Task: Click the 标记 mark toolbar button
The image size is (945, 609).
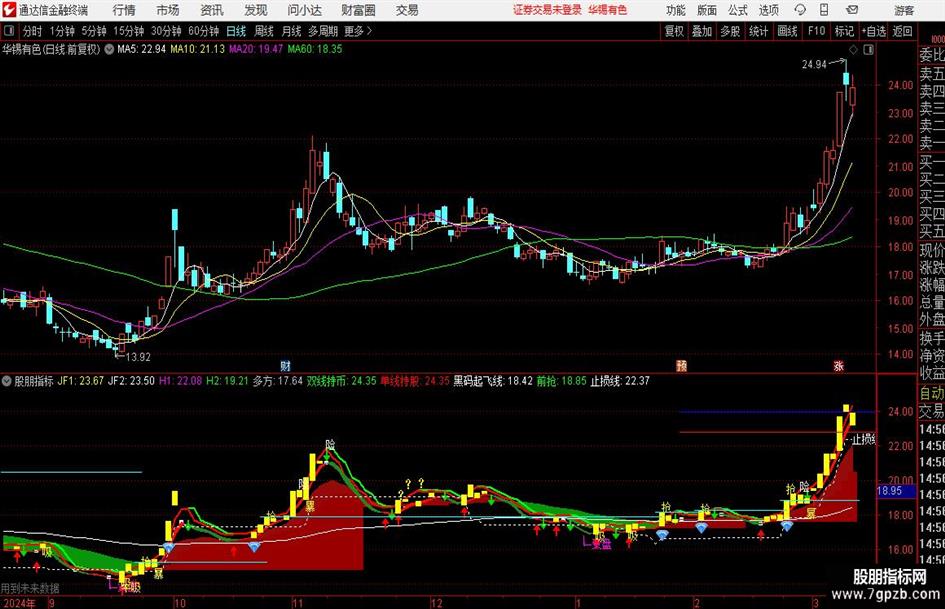Action: [844, 31]
